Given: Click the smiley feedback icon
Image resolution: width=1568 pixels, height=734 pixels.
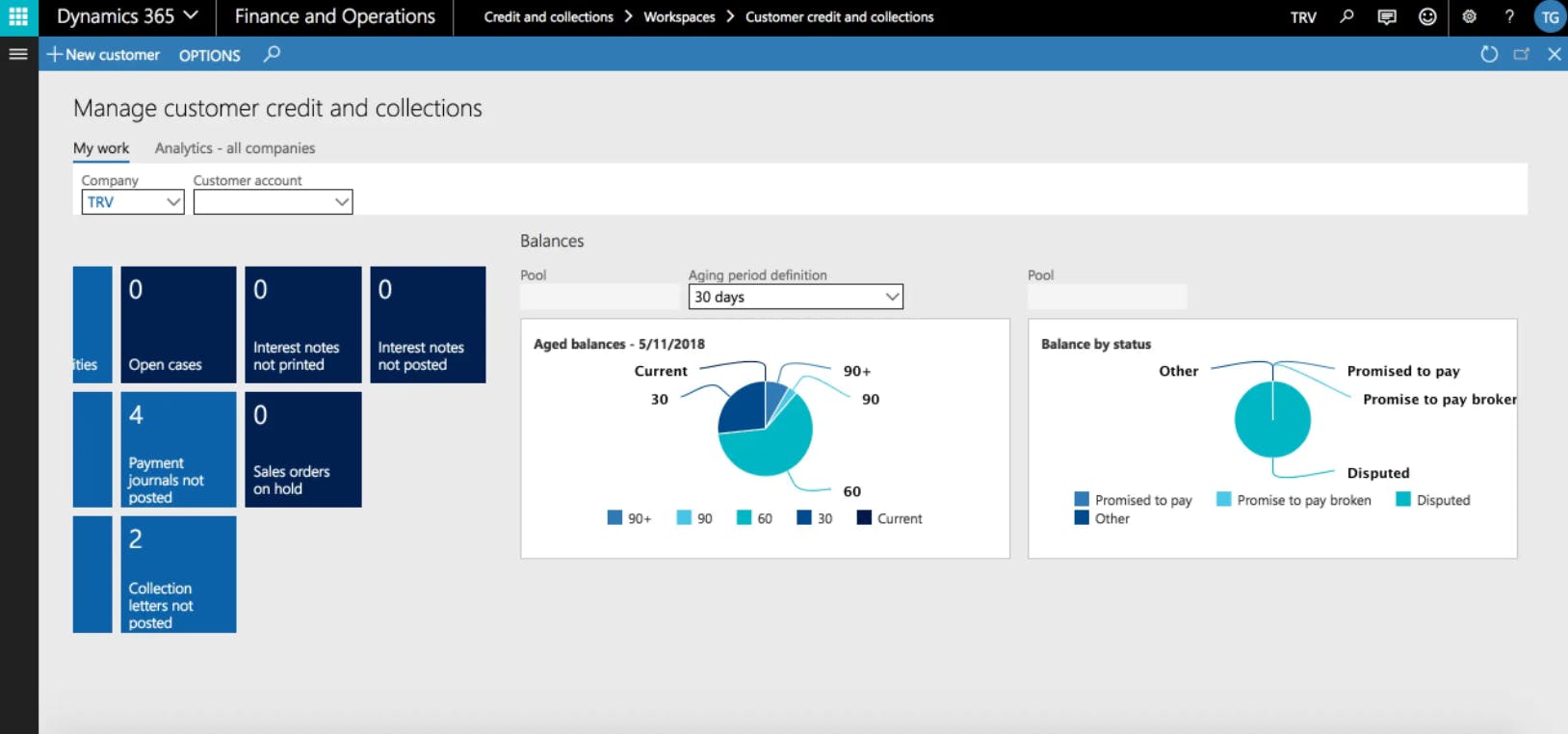Looking at the screenshot, I should click(x=1427, y=17).
